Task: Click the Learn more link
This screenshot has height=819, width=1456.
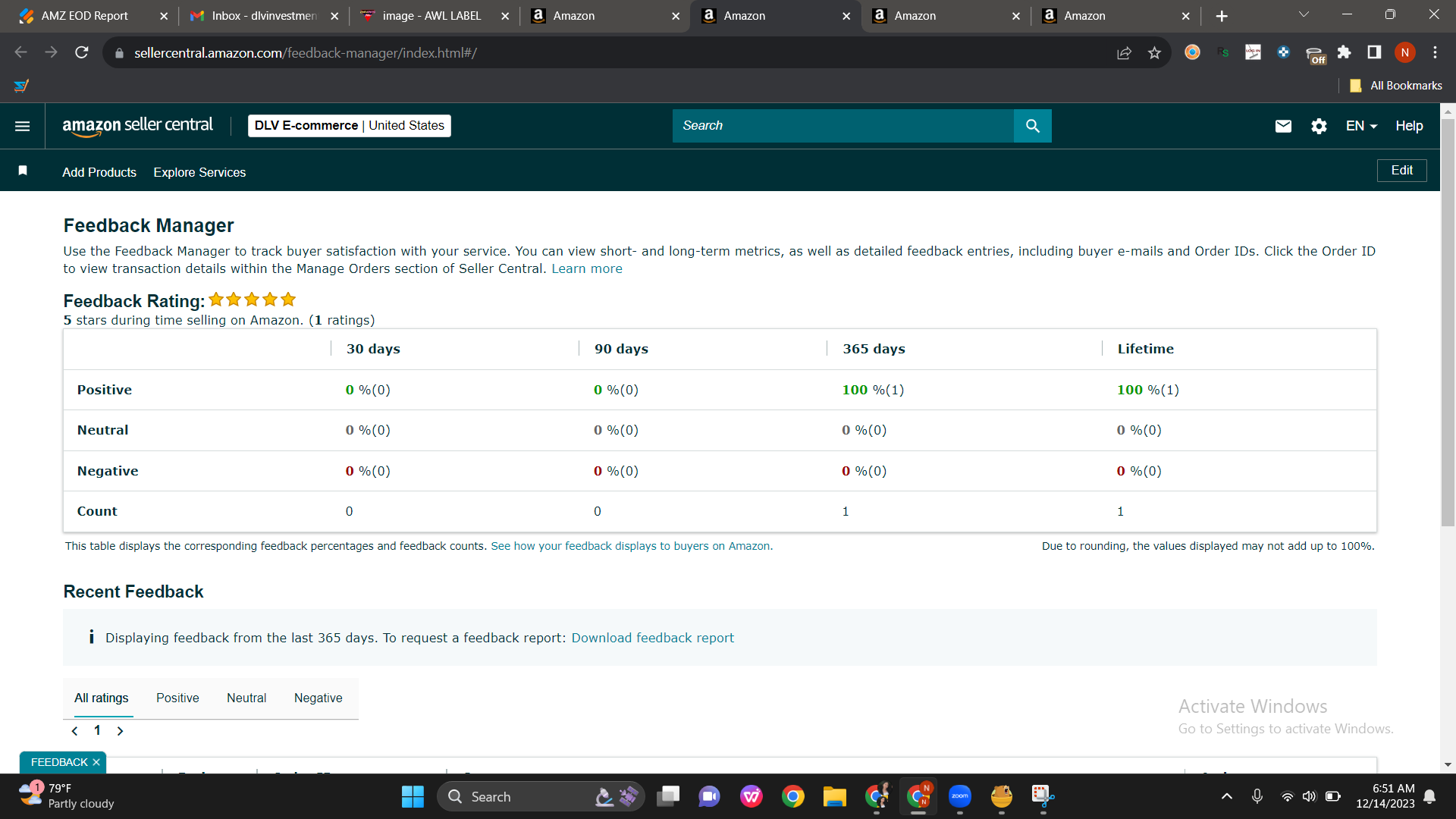Action: (587, 268)
